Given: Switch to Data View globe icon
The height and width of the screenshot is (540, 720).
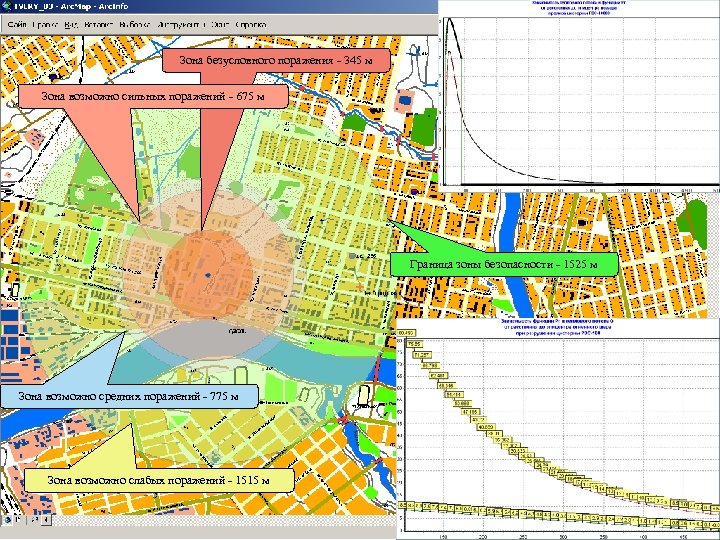Looking at the screenshot, I should click(8, 520).
